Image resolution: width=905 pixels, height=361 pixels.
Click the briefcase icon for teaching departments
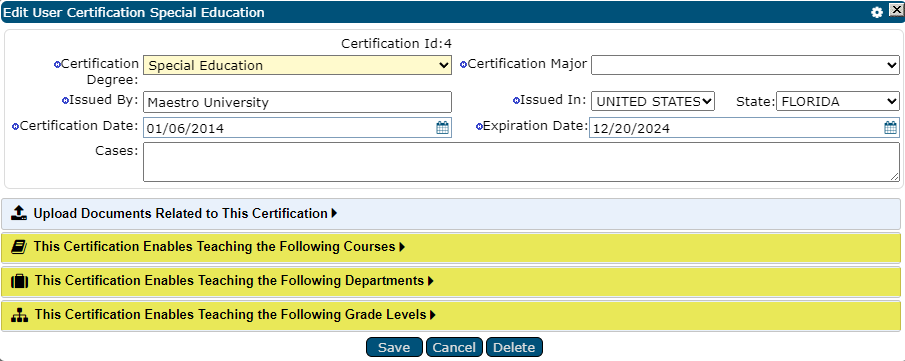[x=20, y=281]
